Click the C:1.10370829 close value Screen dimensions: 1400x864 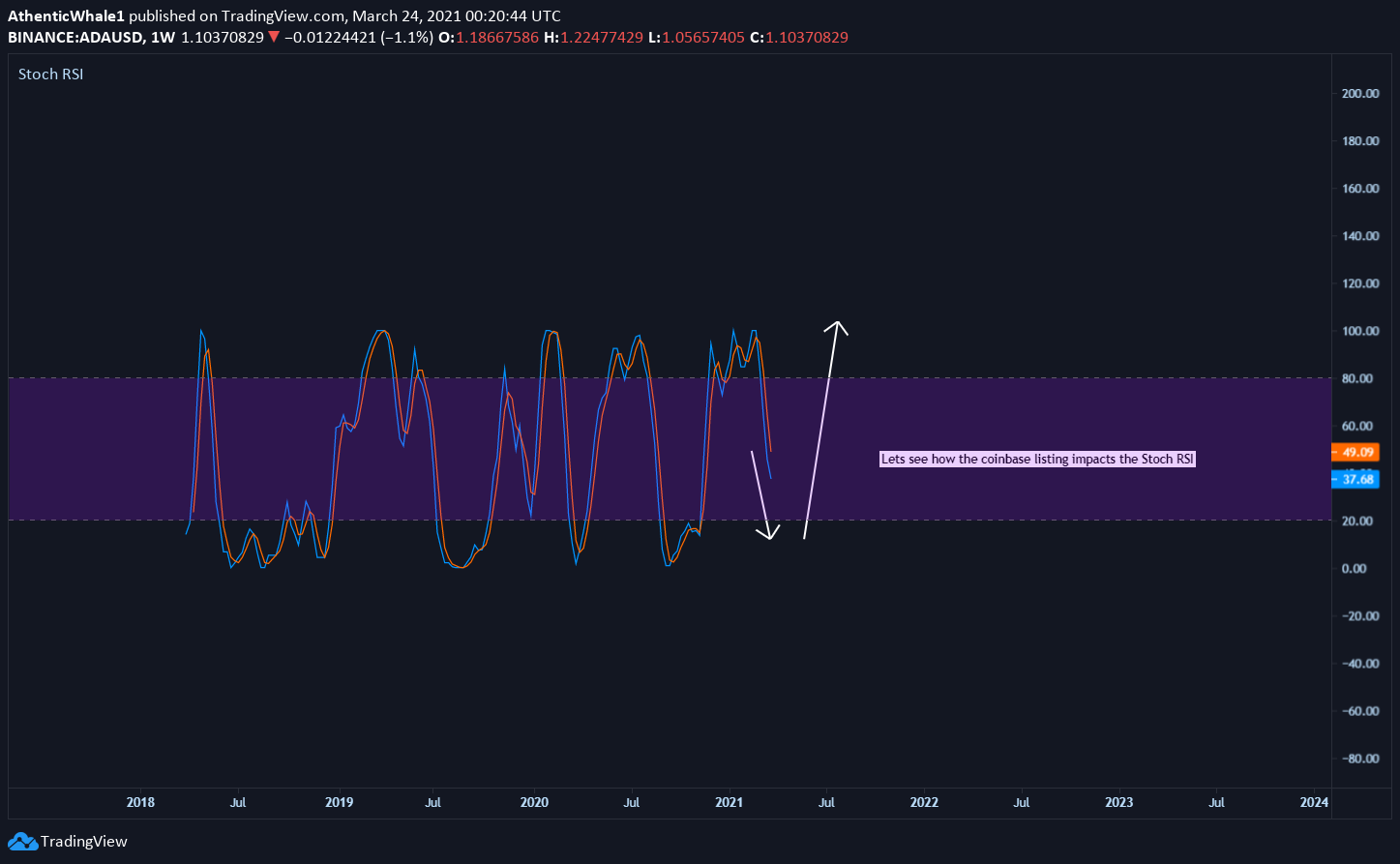798,37
